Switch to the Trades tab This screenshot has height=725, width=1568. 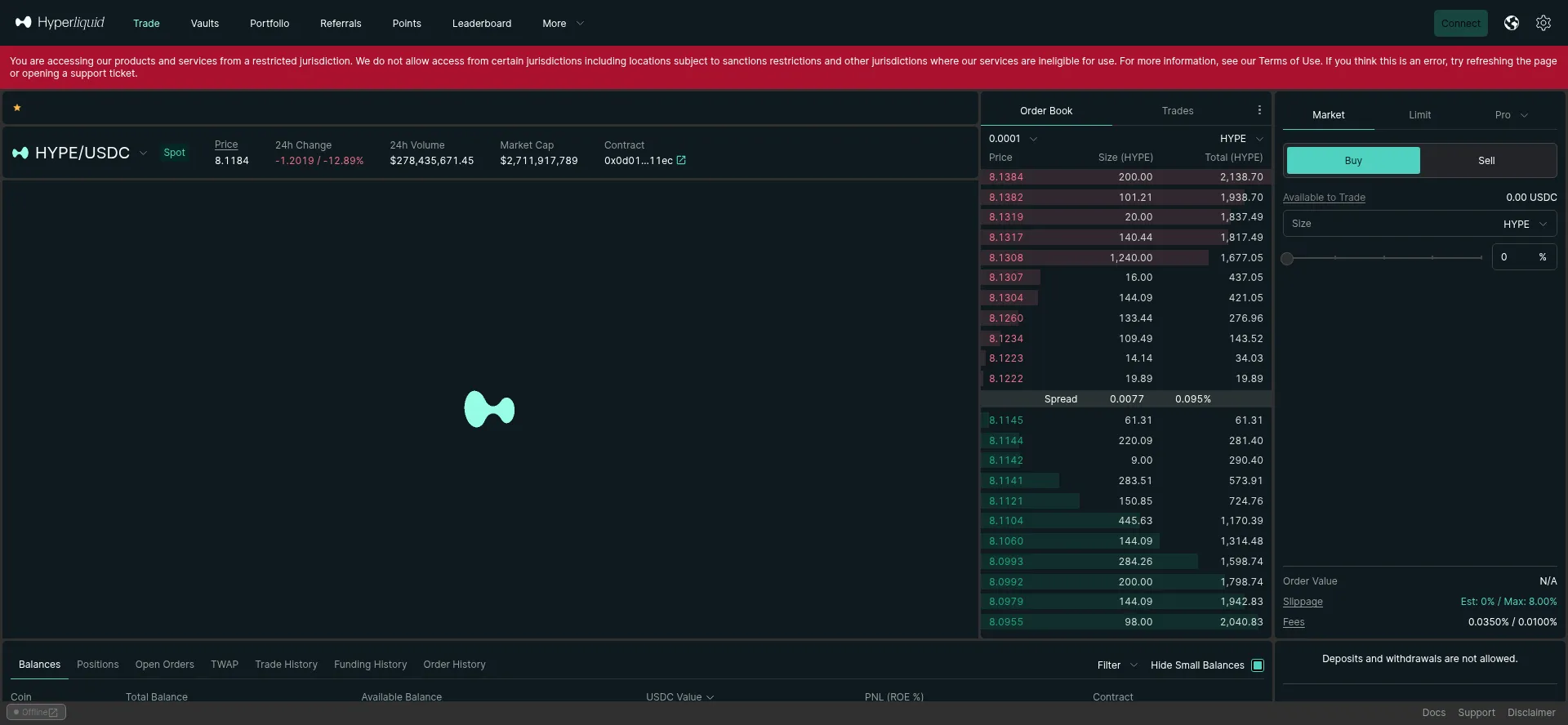click(1178, 111)
